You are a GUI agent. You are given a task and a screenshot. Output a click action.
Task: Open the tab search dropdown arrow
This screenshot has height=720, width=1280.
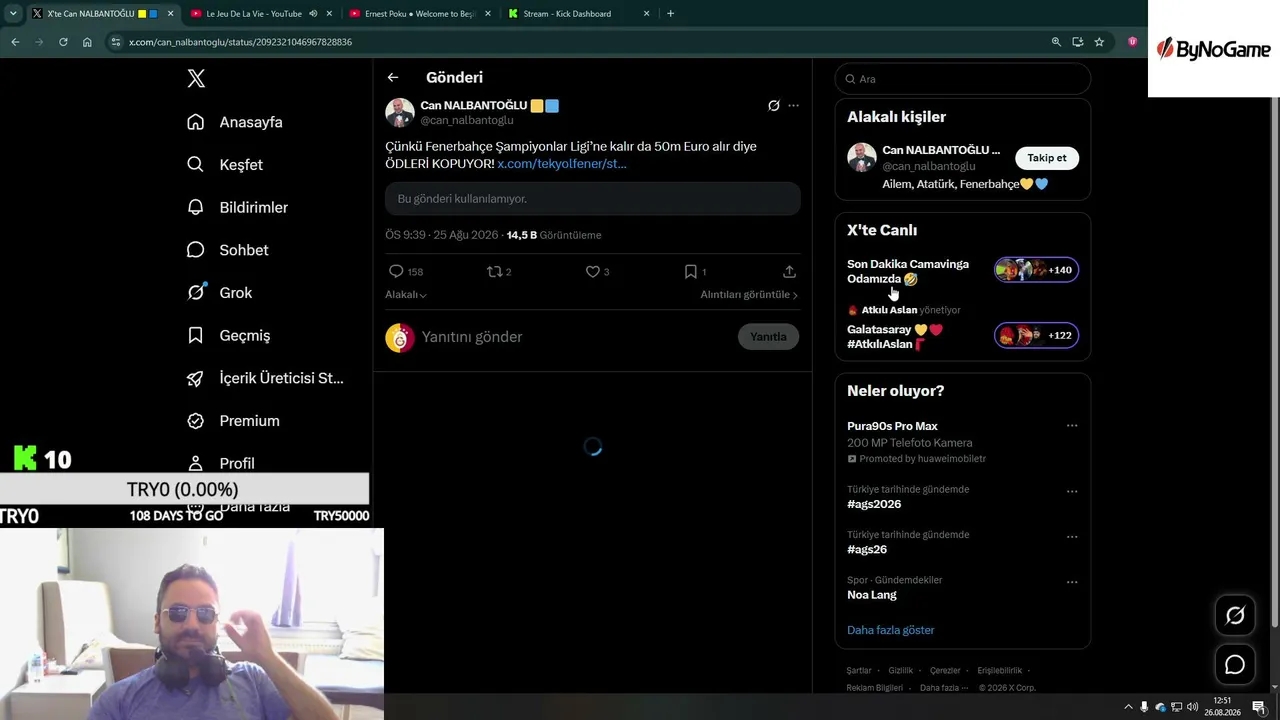(13, 14)
